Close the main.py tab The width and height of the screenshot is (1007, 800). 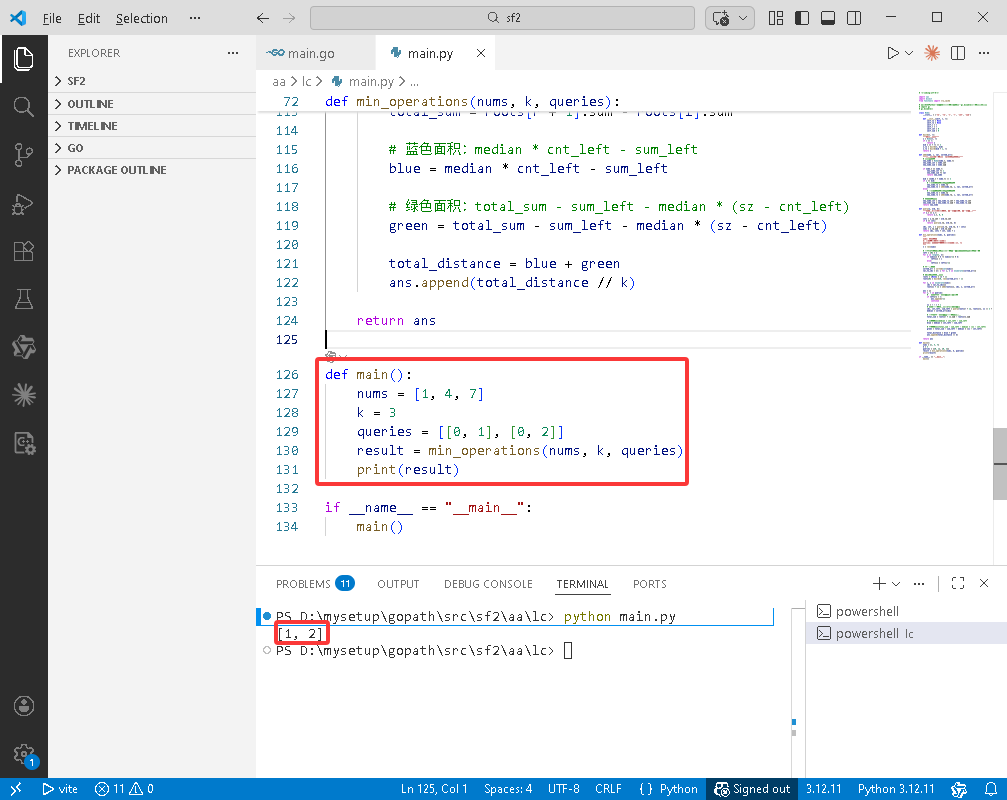[480, 53]
